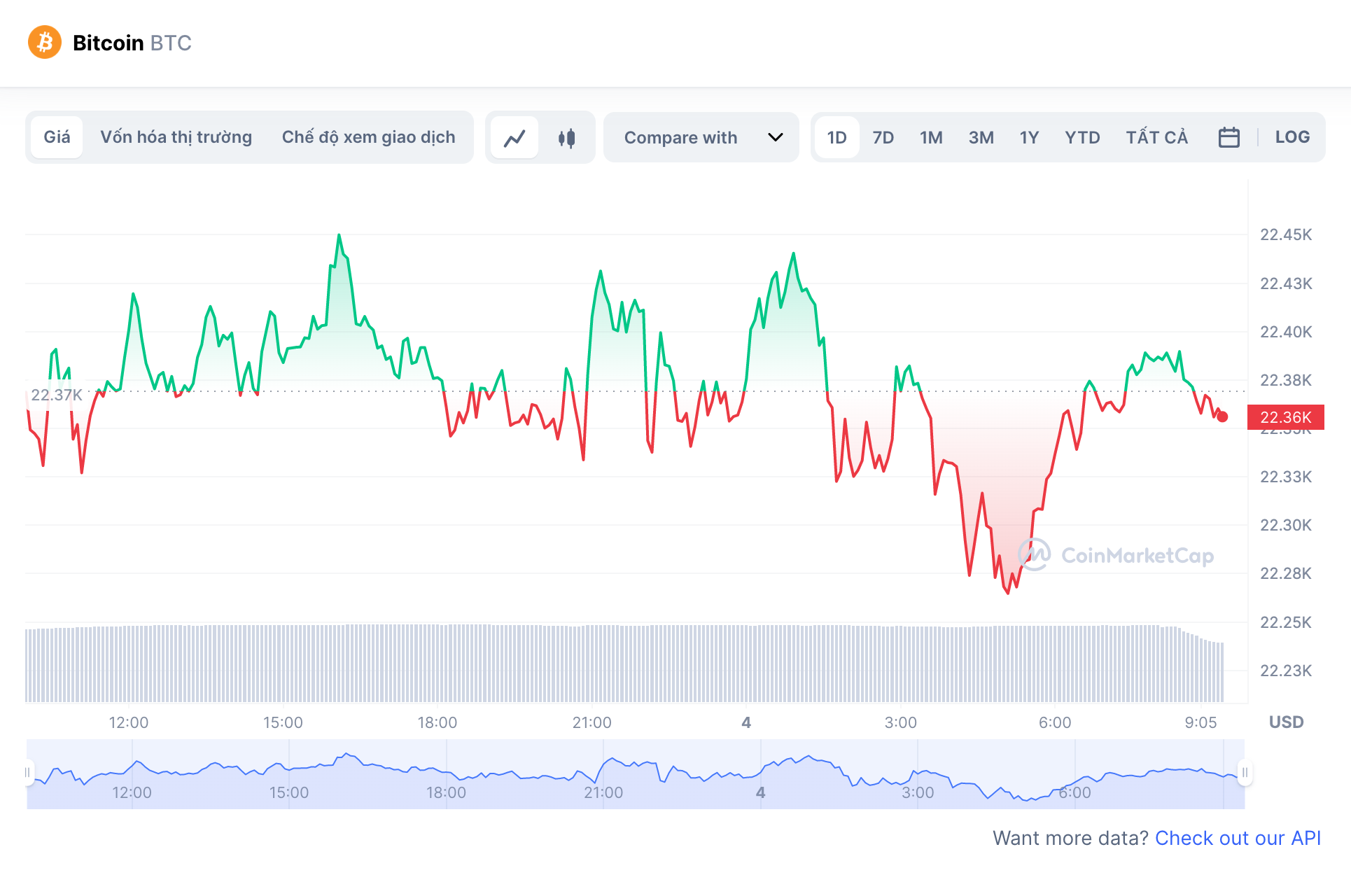Viewport: 1351px width, 896px height.
Task: Select the 1D timeframe button
Action: point(838,137)
